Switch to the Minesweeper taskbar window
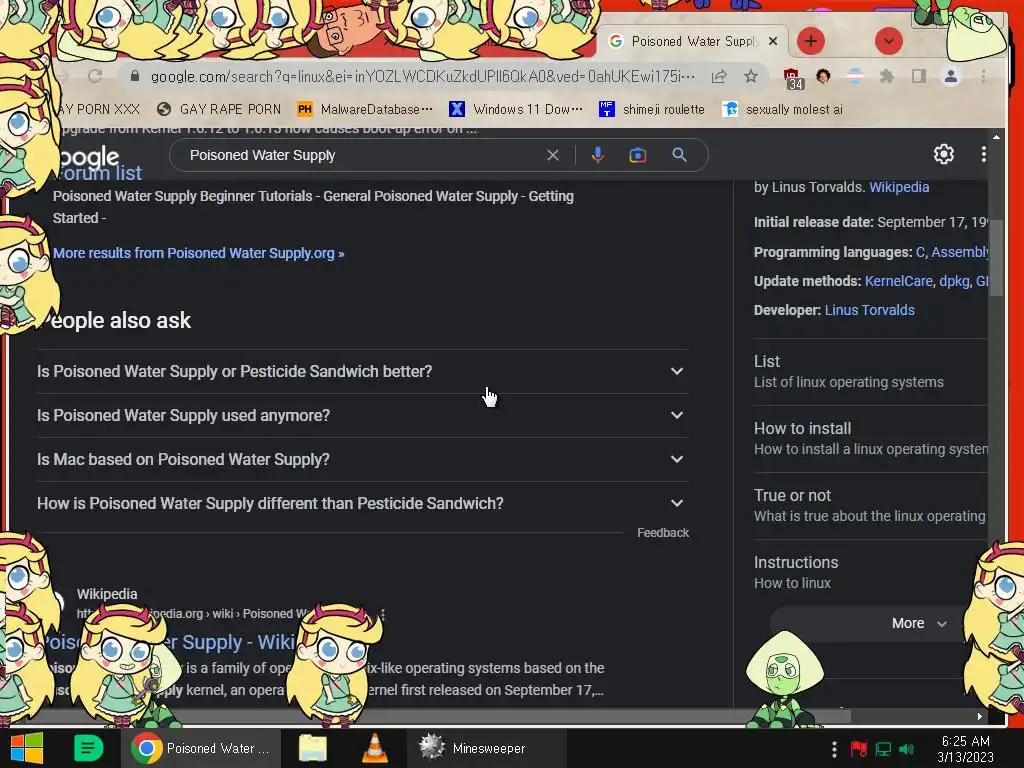1024x768 pixels. (487, 748)
